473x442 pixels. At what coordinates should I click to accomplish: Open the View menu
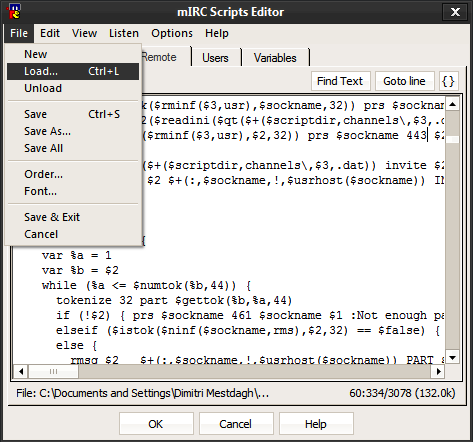tap(84, 33)
